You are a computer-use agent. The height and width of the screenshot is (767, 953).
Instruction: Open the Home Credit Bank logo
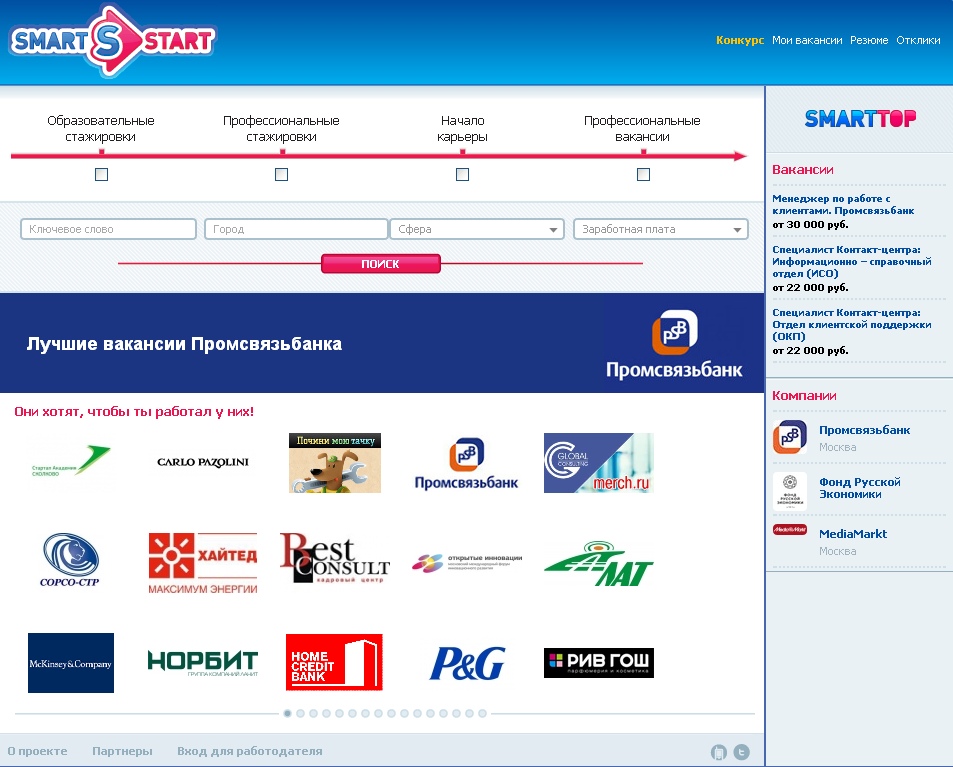click(x=334, y=662)
